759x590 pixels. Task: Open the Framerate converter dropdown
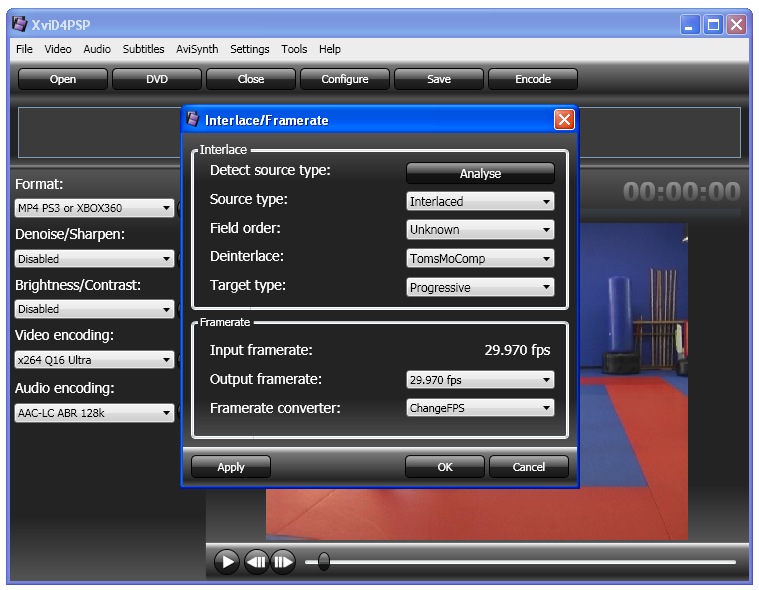[480, 408]
